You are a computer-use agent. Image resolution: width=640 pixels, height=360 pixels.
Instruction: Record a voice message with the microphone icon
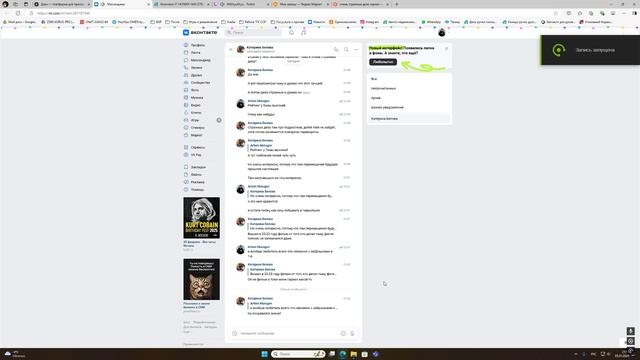(353, 333)
